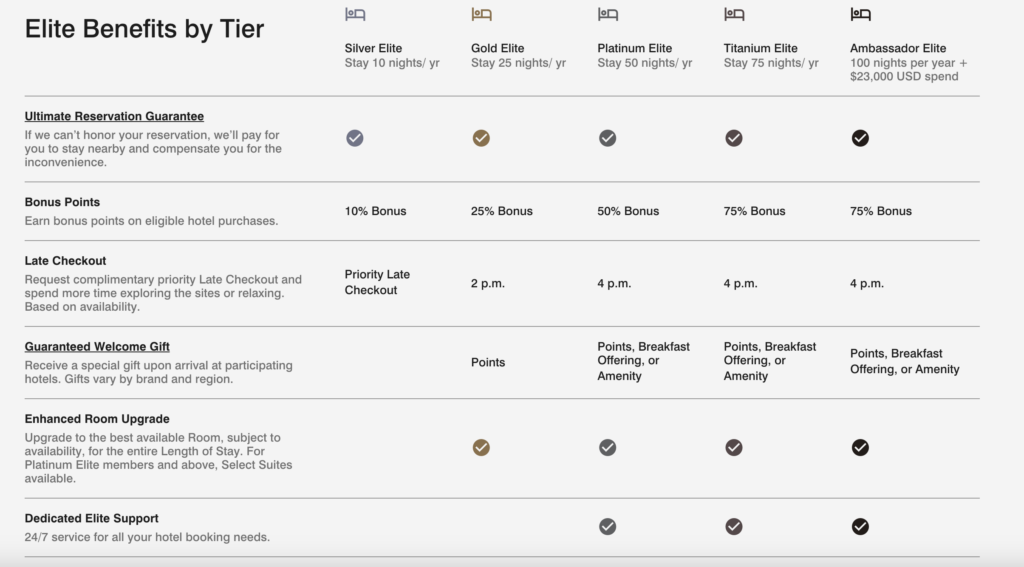Viewport: 1024px width, 567px height.
Task: Open the Ultimate Reservation Guarantee link
Action: (x=114, y=116)
